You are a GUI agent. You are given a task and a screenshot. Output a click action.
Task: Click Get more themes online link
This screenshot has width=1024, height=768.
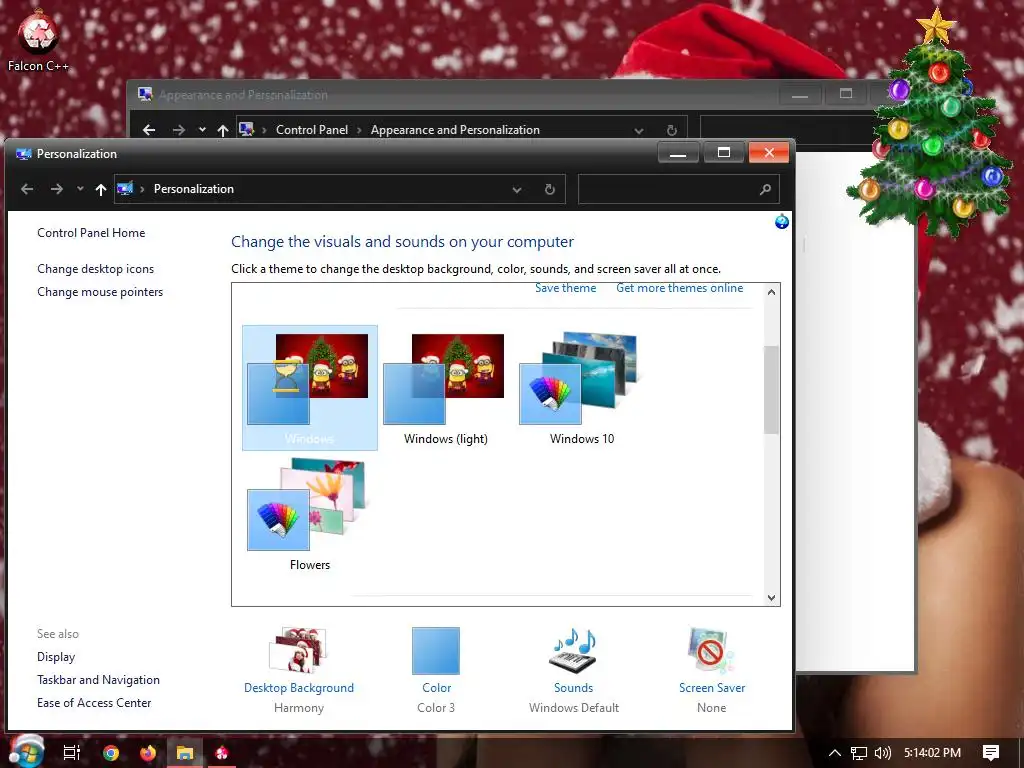(680, 288)
